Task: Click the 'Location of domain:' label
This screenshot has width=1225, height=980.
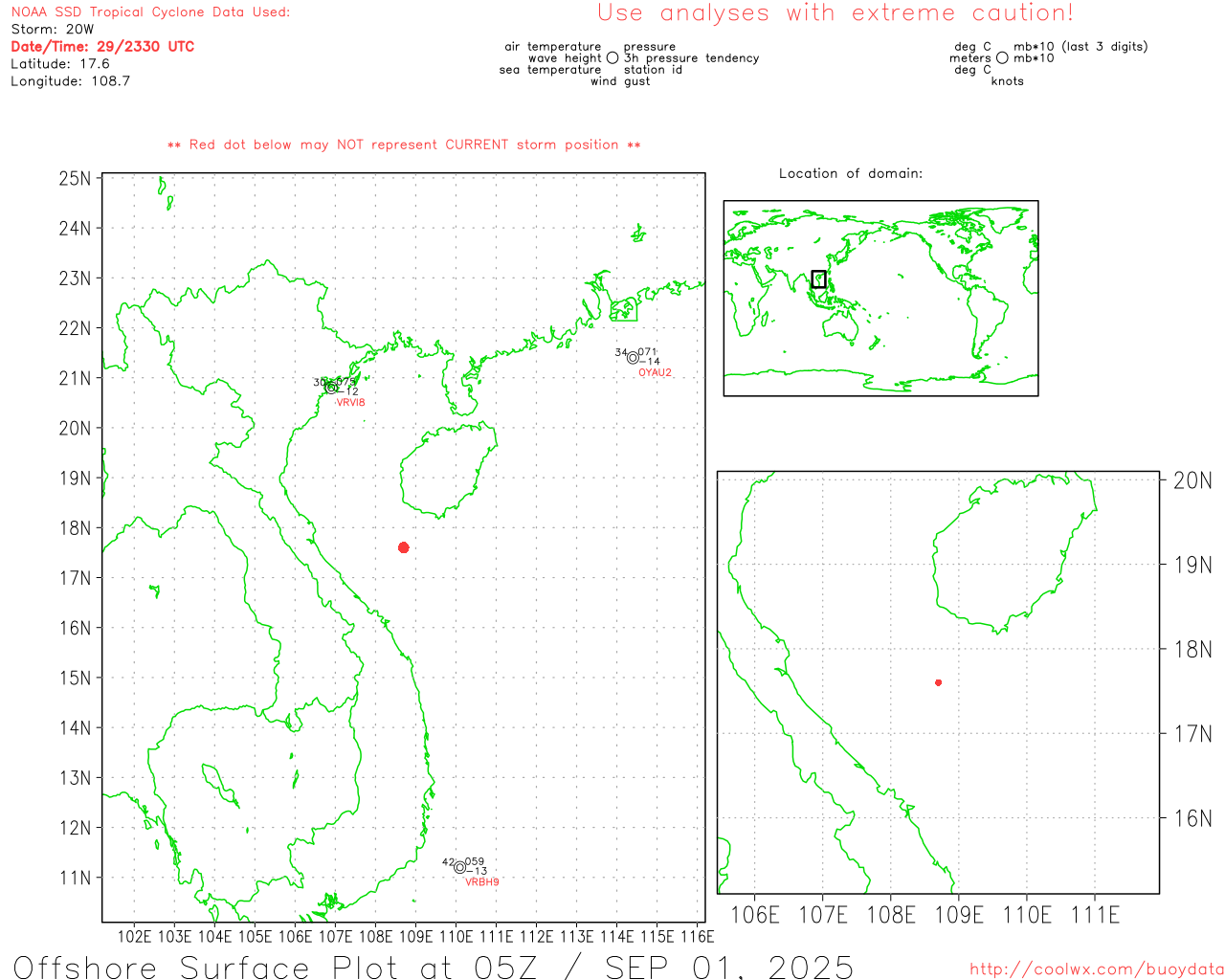Action: click(x=851, y=174)
